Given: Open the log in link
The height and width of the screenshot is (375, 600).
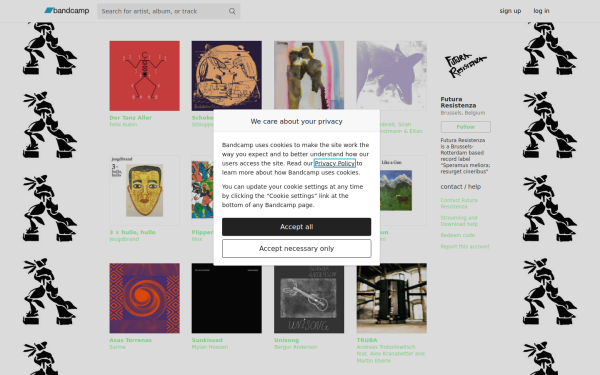Looking at the screenshot, I should (541, 11).
